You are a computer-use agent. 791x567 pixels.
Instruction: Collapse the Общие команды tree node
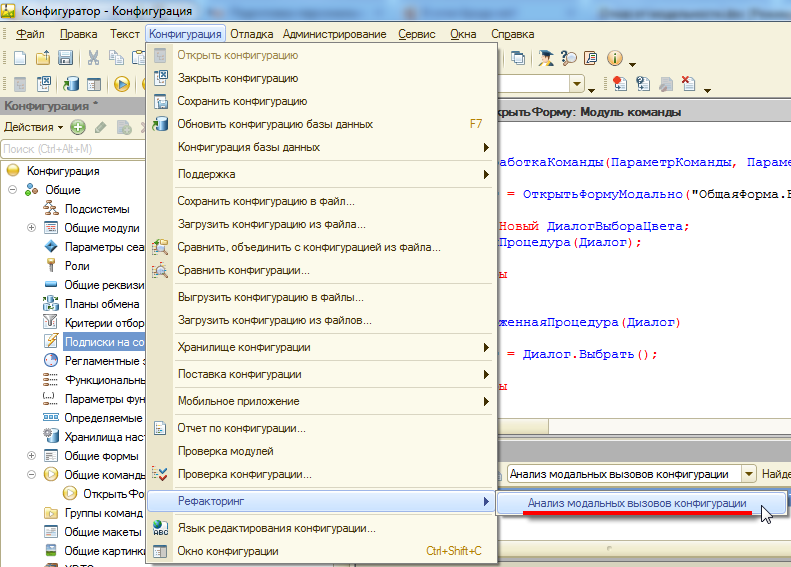coord(31,474)
